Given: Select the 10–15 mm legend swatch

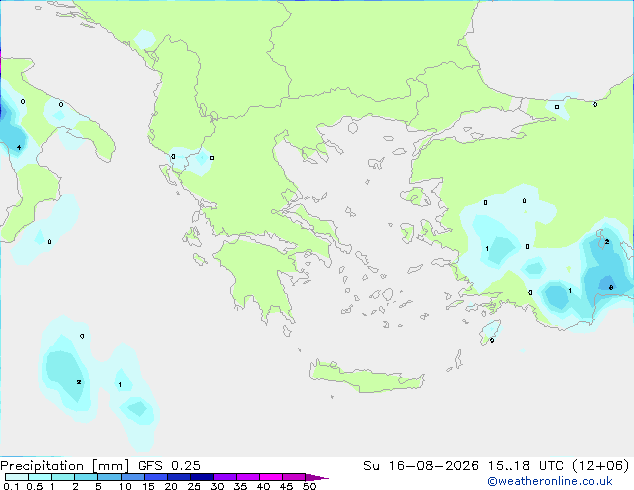Looking at the screenshot, I should (132, 477).
